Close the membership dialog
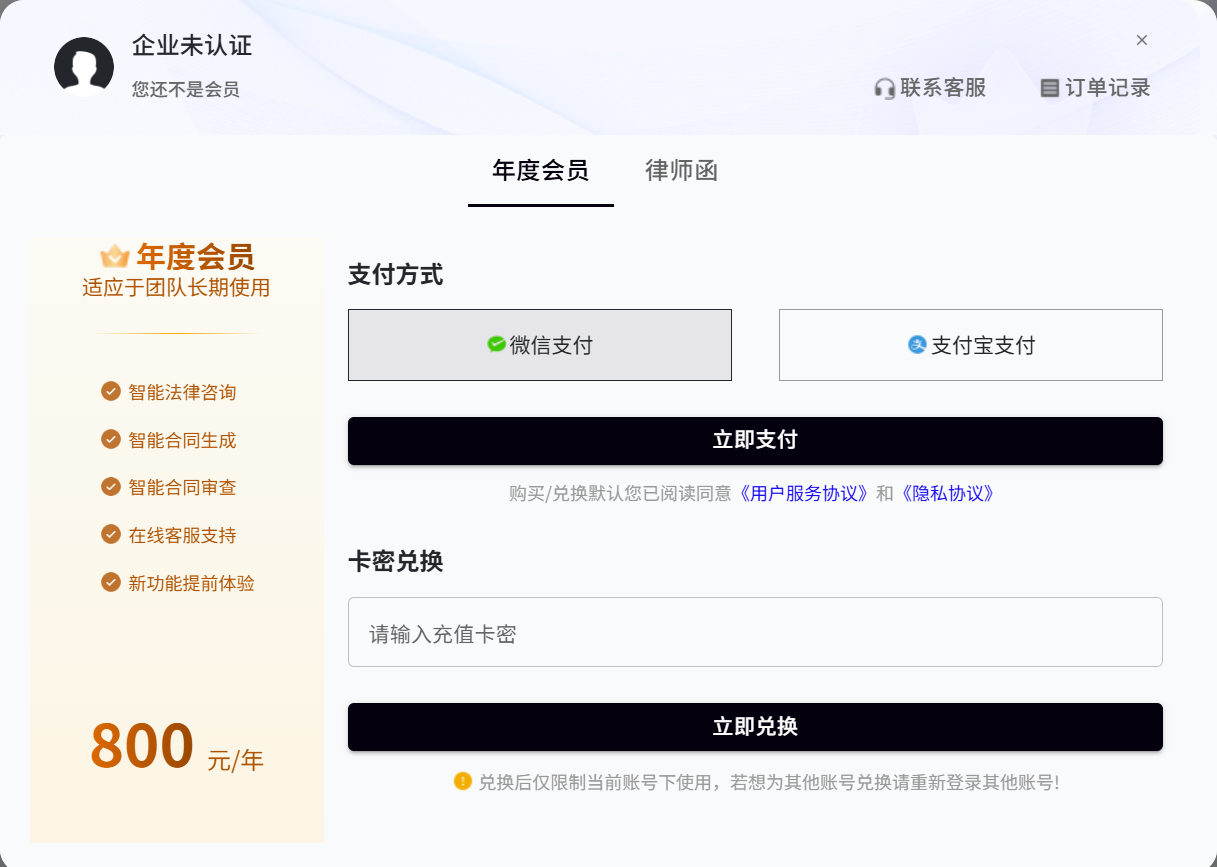The image size is (1217, 867). (1142, 40)
